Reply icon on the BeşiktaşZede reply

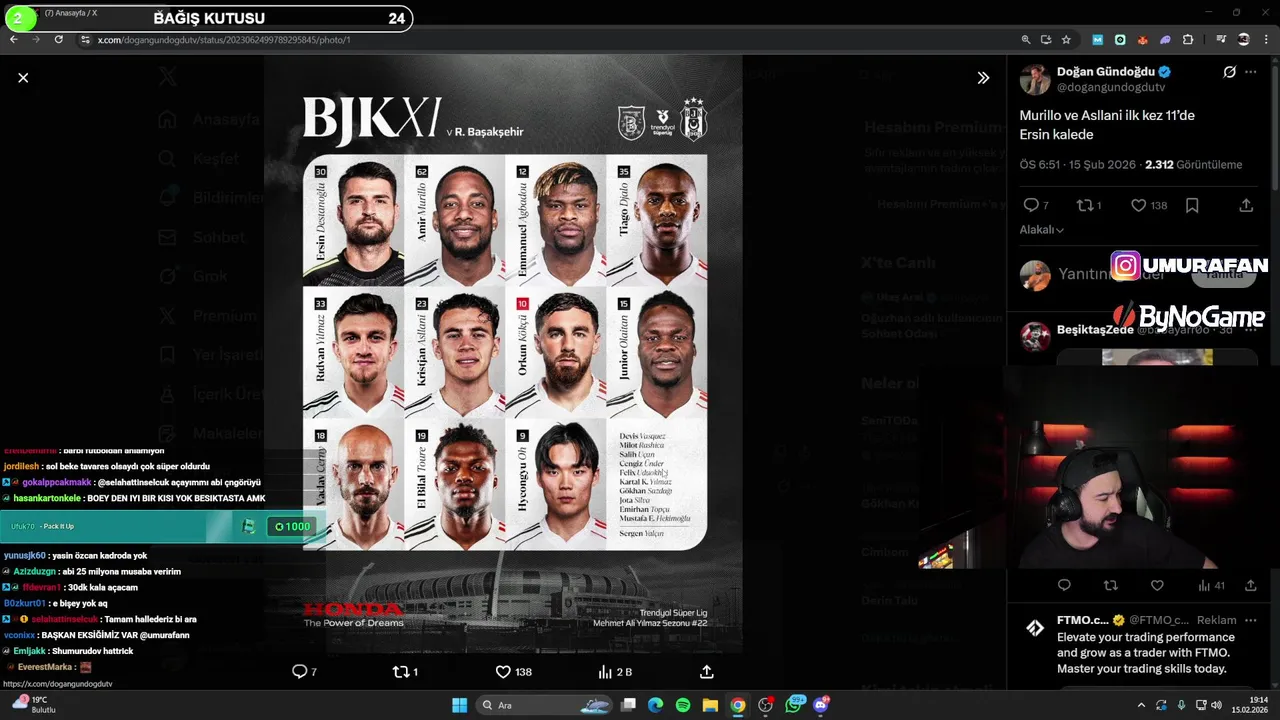coord(1064,586)
